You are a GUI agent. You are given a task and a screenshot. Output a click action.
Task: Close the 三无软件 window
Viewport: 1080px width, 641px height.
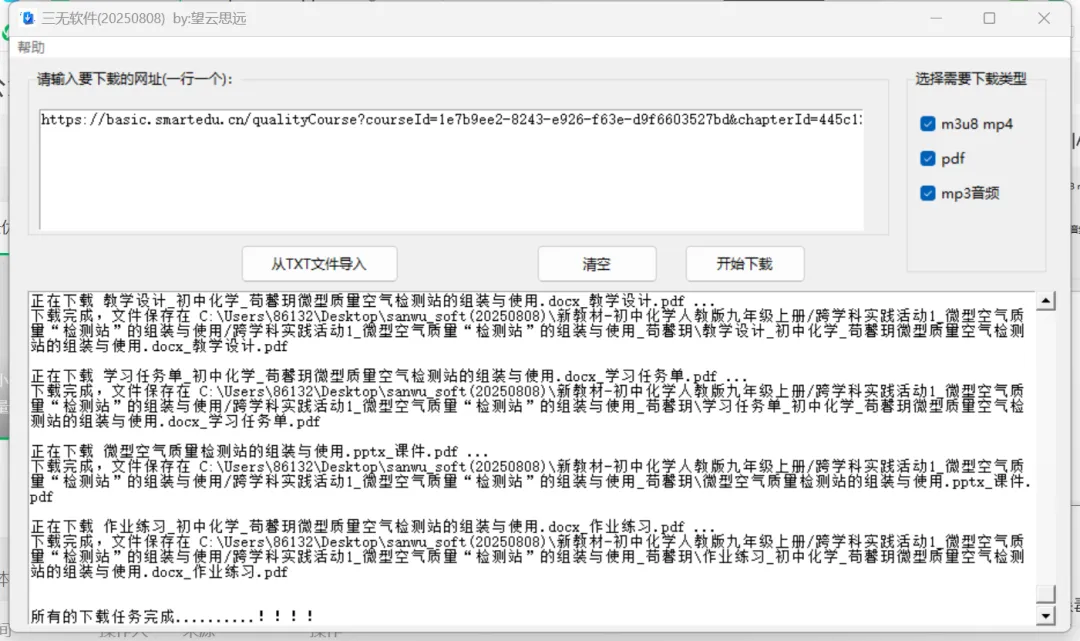click(x=1043, y=18)
